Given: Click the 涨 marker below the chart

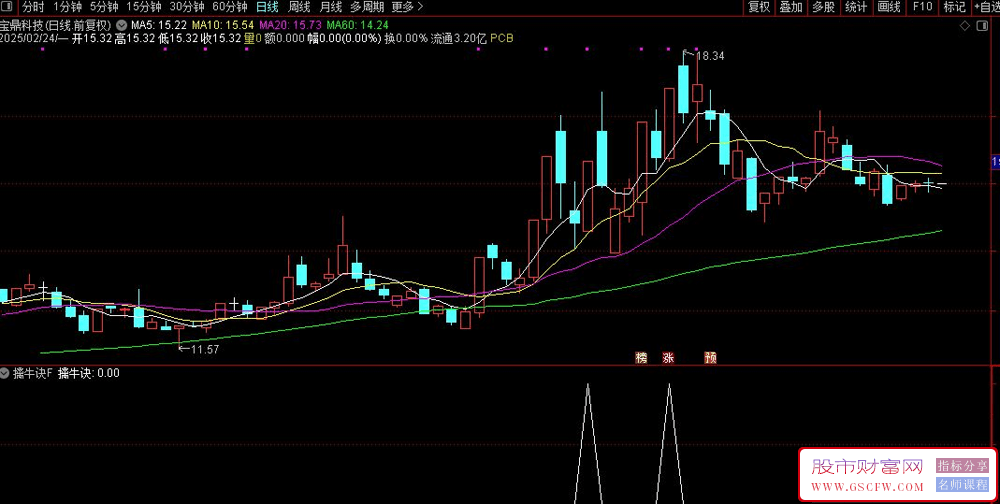Looking at the screenshot, I should coord(668,357).
